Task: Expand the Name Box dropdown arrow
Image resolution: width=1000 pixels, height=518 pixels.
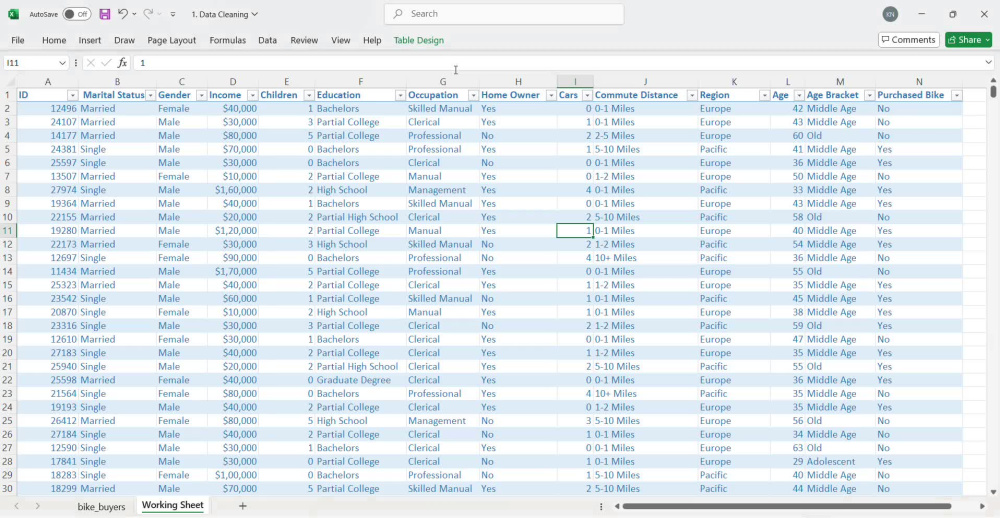Action: pyautogui.click(x=62, y=63)
